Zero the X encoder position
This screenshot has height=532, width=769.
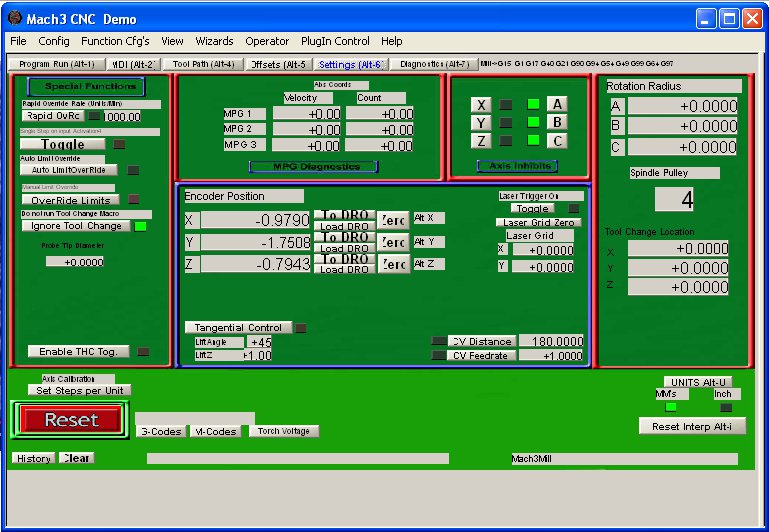(x=393, y=220)
